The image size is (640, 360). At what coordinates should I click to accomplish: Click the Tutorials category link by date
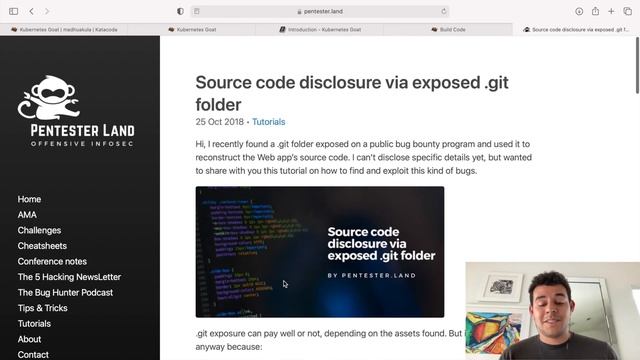269,122
